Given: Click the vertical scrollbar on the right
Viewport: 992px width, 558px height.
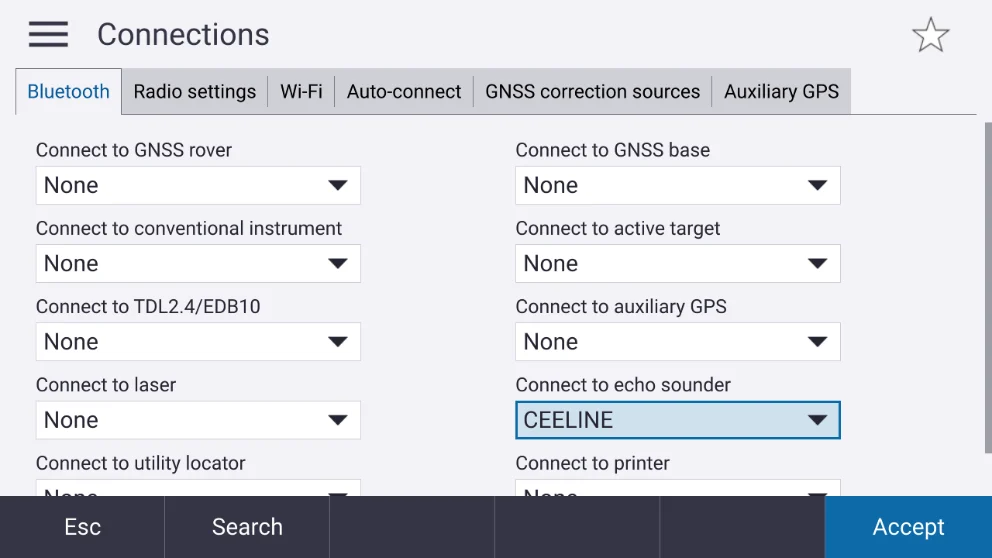Looking at the screenshot, I should (x=988, y=288).
